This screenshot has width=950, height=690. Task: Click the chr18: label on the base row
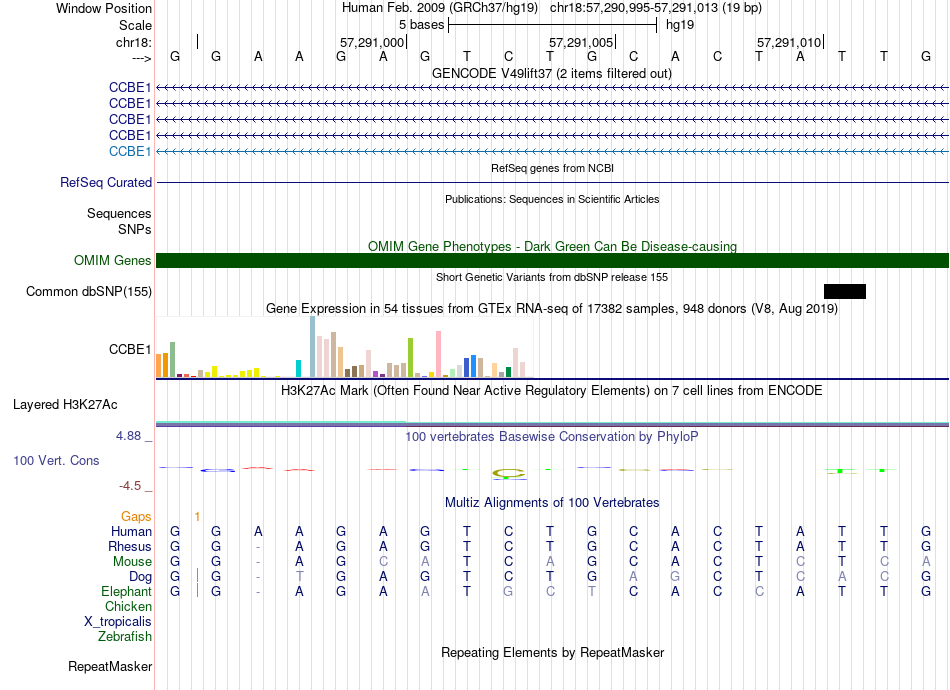pyautogui.click(x=134, y=42)
